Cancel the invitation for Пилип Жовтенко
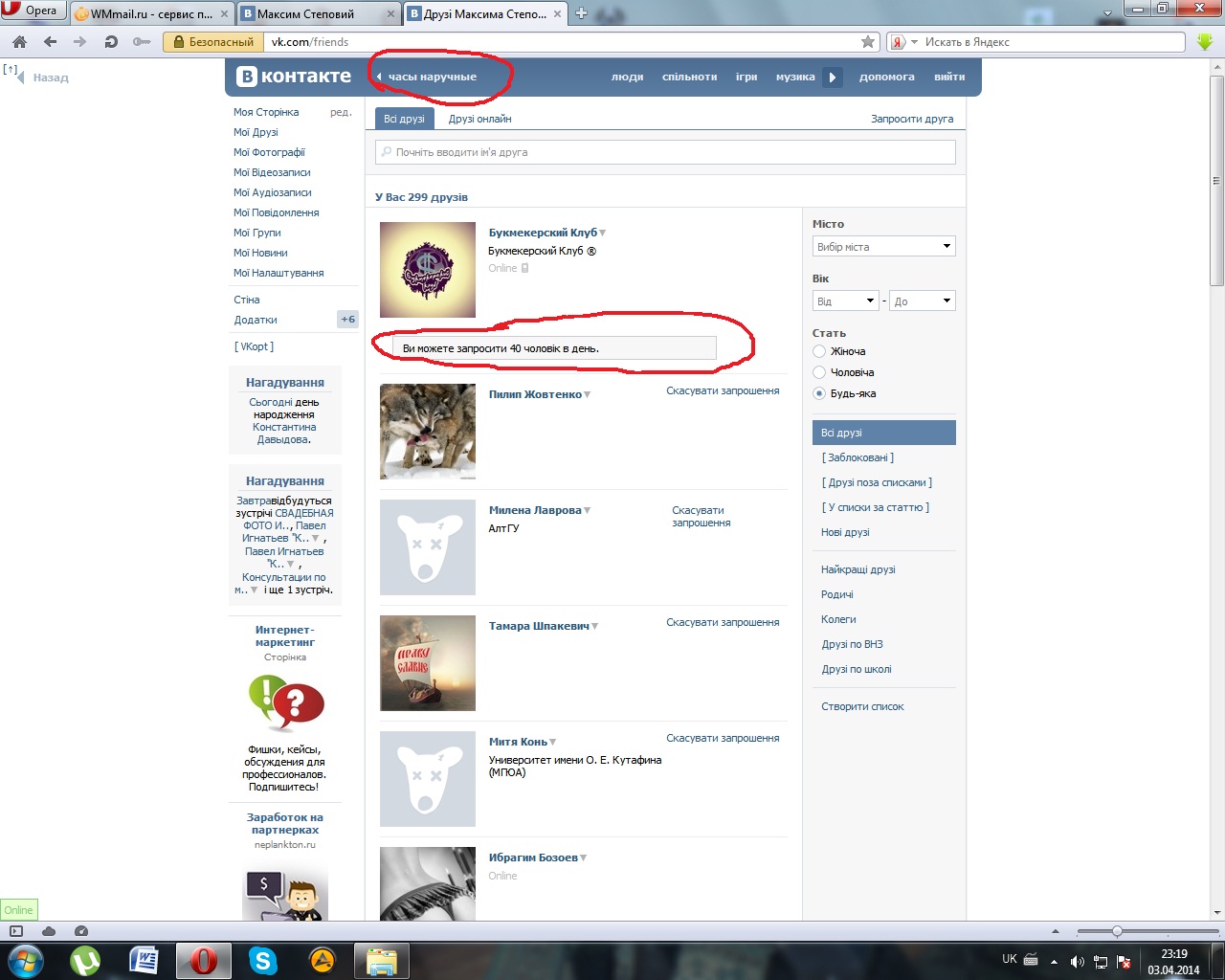 coord(723,390)
